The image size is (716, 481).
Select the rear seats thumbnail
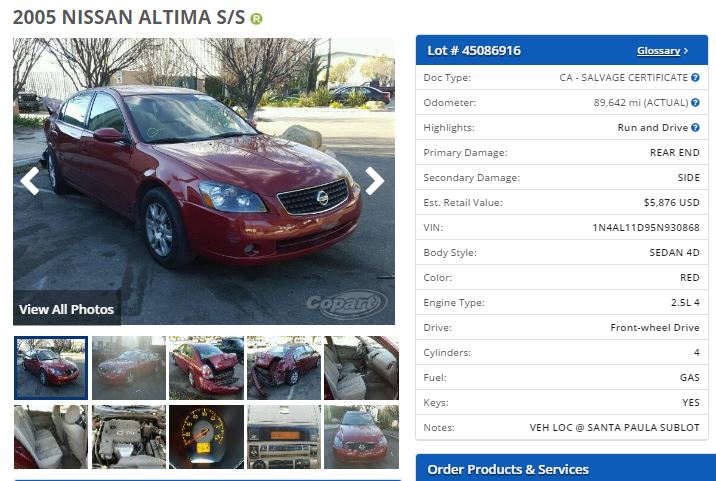[x=51, y=437]
